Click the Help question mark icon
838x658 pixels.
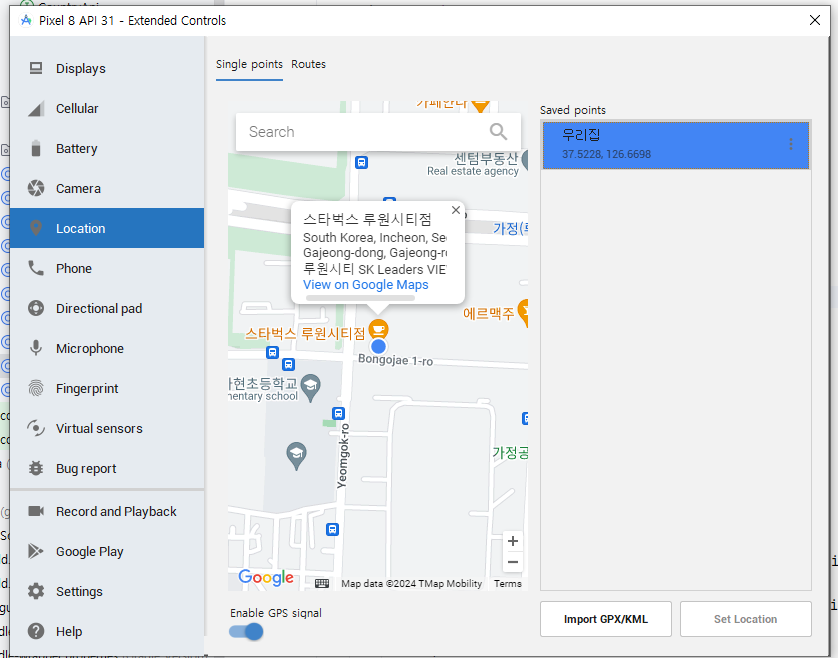[36, 631]
